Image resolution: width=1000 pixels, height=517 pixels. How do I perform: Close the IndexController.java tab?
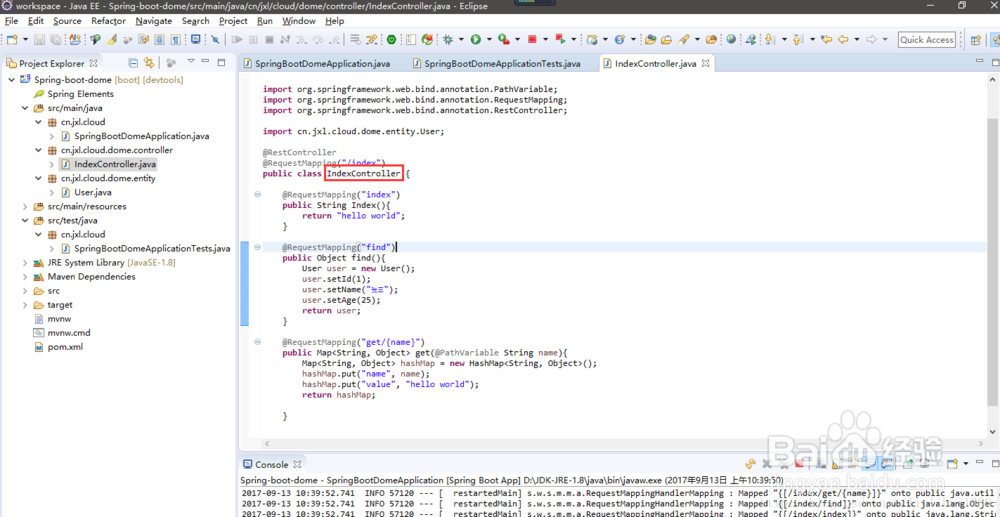pos(705,64)
